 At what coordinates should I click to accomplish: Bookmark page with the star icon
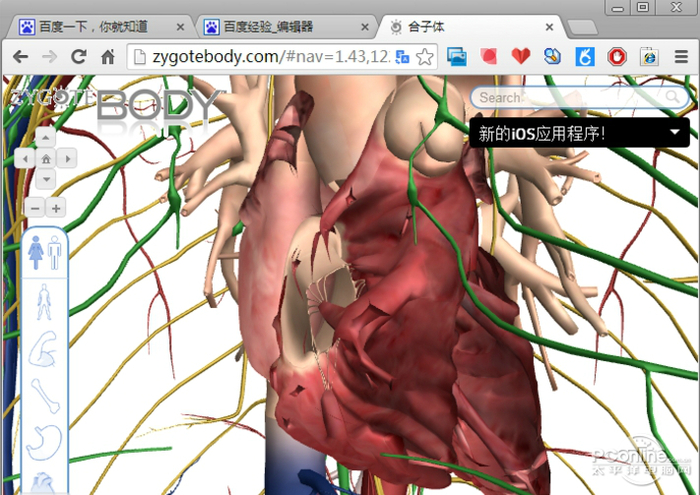click(x=425, y=57)
